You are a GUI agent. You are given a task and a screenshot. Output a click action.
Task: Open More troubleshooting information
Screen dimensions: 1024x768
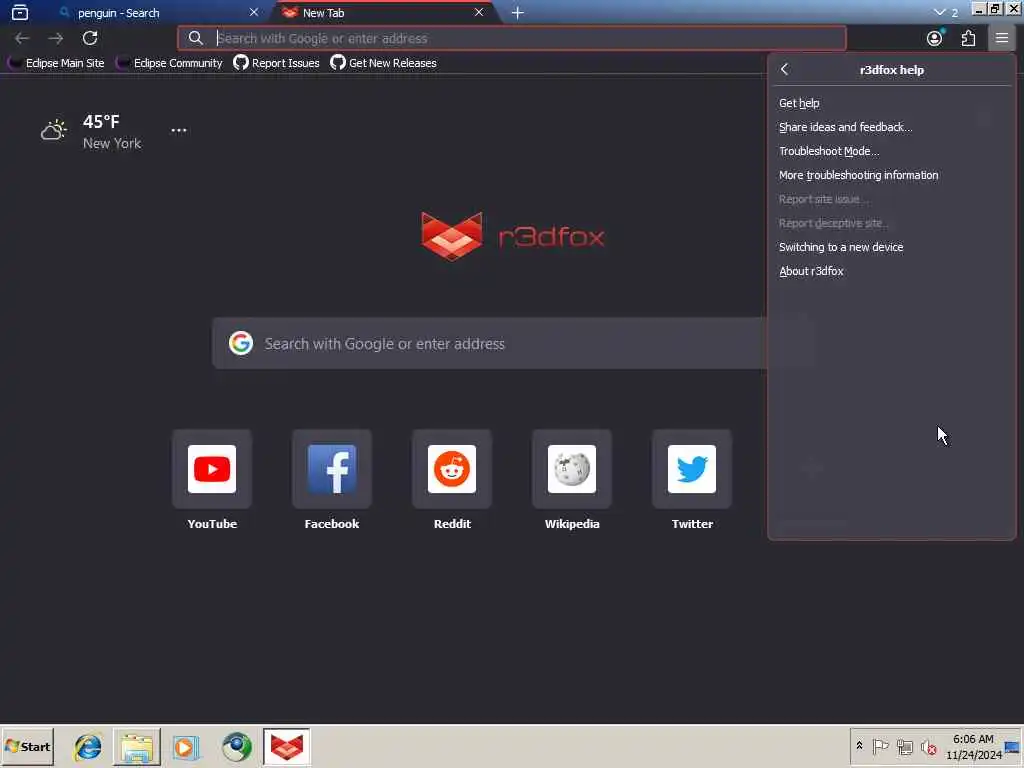click(x=891, y=175)
